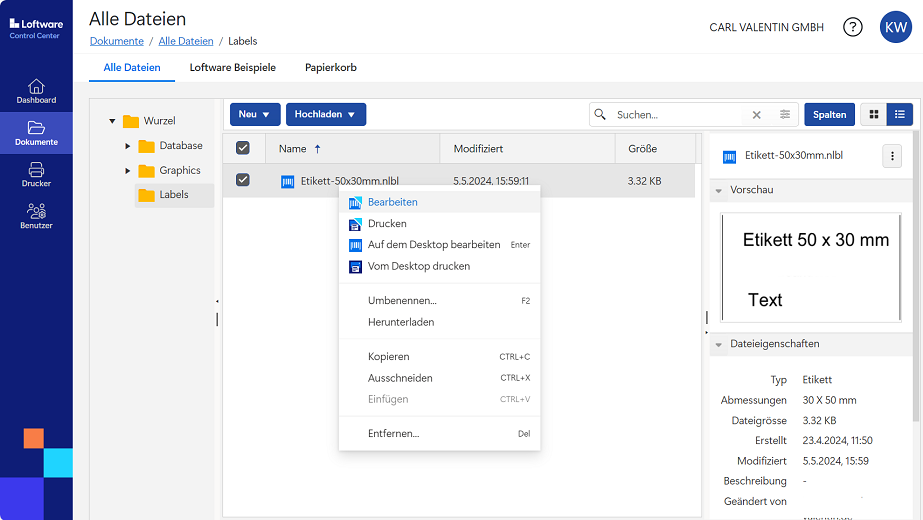
Task: Uncheck the Etikett-50x30mm.nlbl row checkbox
Action: pyautogui.click(x=243, y=180)
